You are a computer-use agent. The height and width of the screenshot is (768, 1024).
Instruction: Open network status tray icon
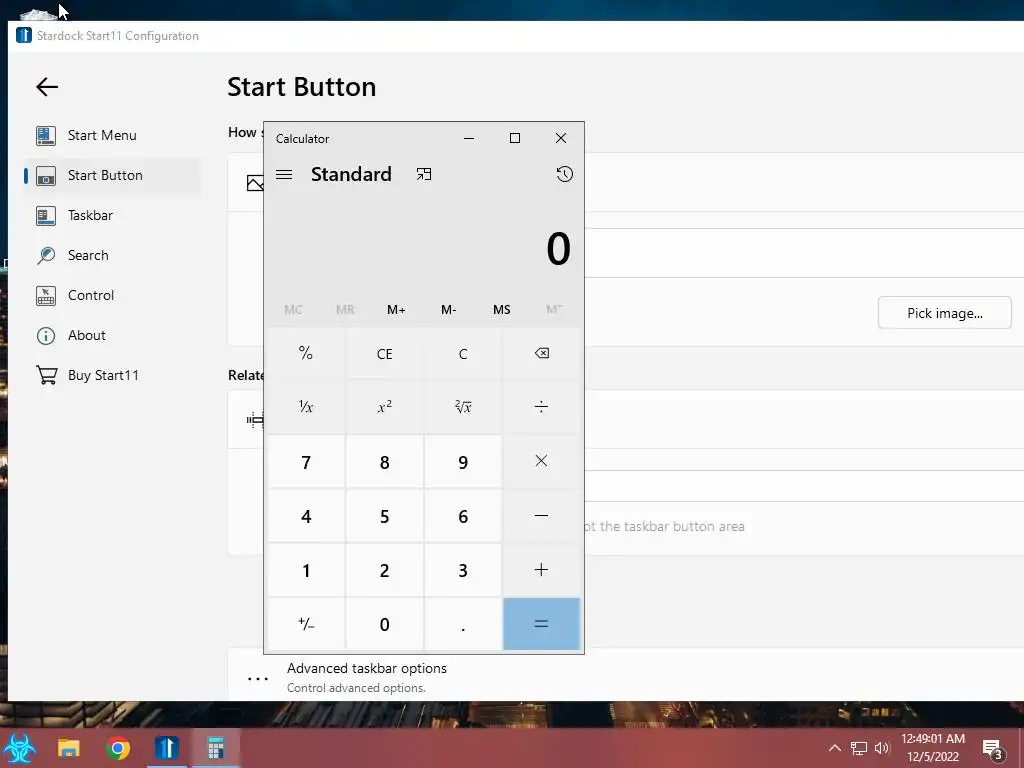(x=859, y=748)
